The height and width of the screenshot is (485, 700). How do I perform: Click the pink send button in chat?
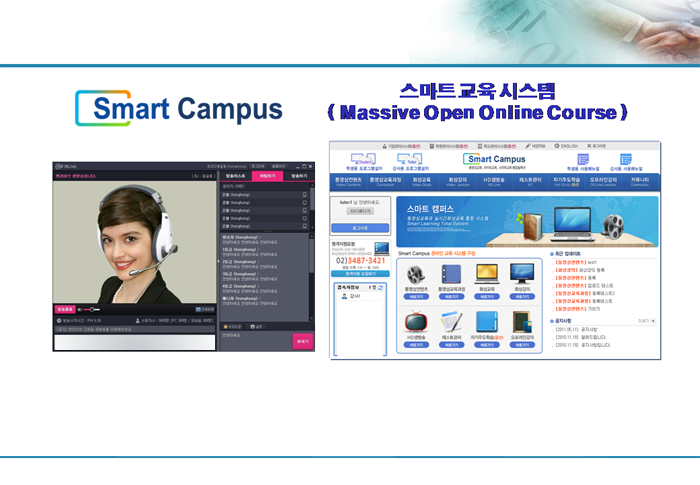pos(303,341)
